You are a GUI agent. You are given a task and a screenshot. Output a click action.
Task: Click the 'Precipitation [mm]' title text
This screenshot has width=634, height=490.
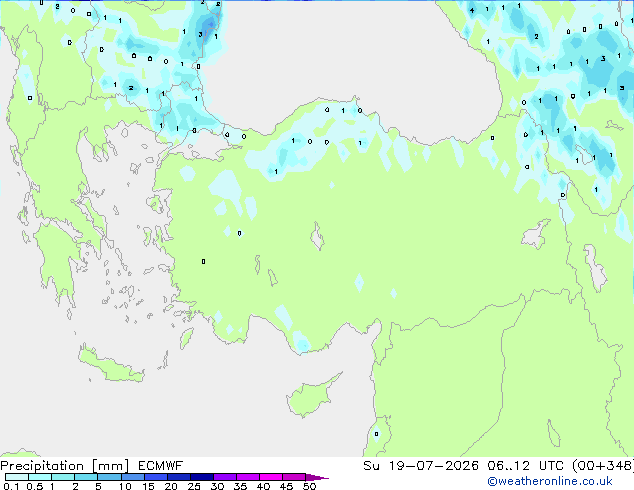[65, 466]
